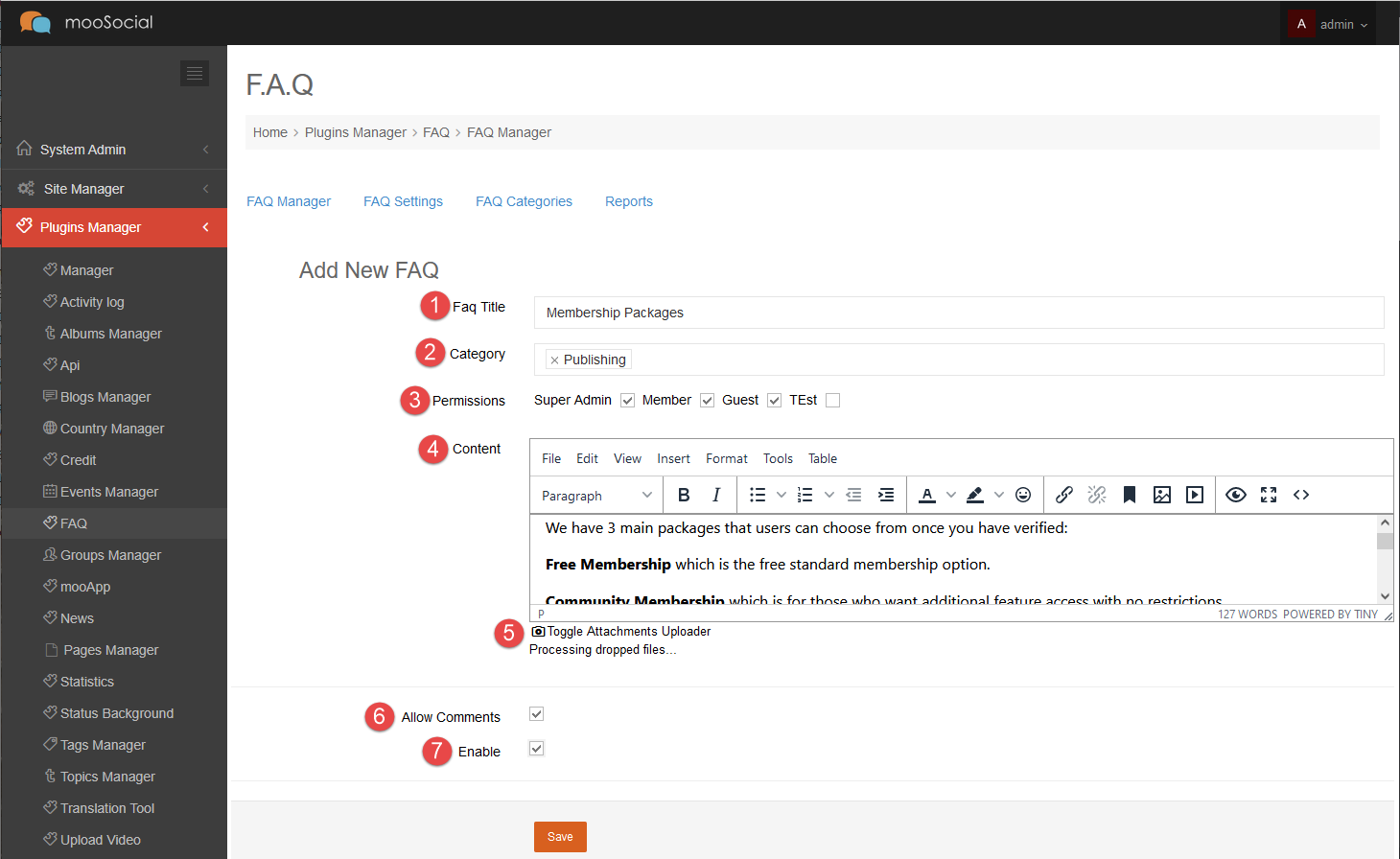The image size is (1400, 859).
Task: Open text color picker dropdown arrow
Action: pyautogui.click(x=951, y=495)
